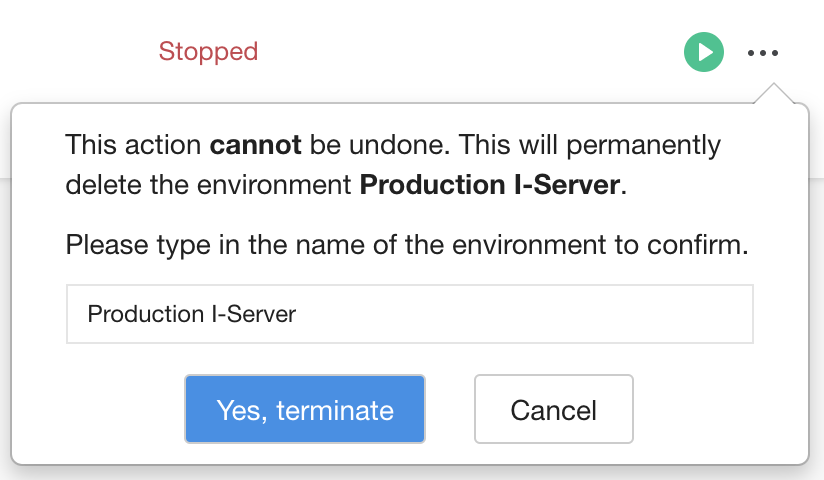
Task: Select the bold word cannot
Action: (255, 145)
